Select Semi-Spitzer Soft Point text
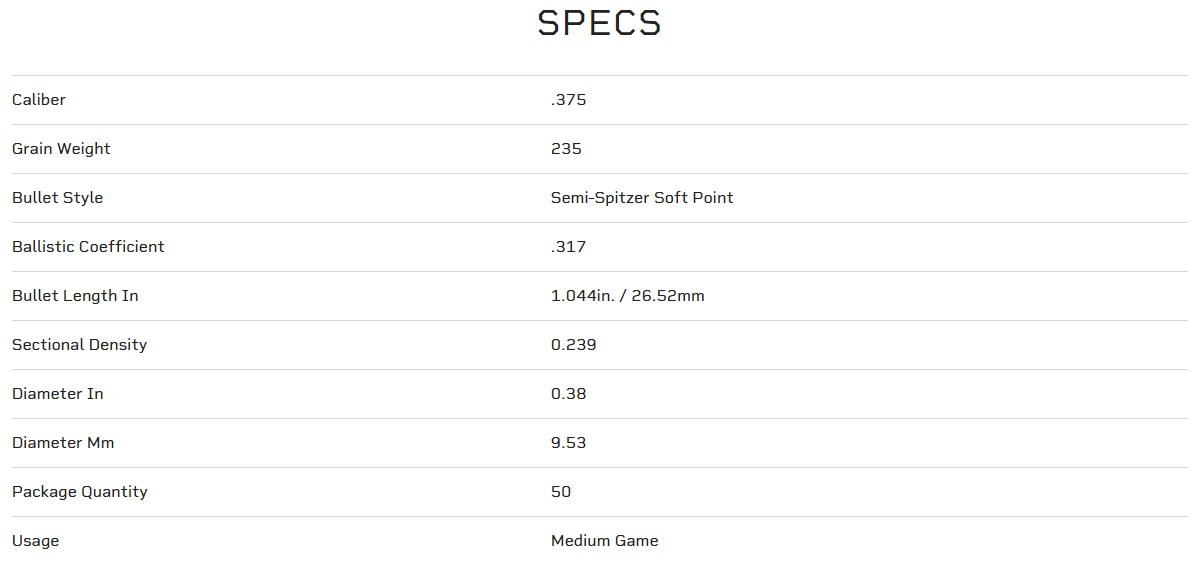Screen dimensions: 1198x568 pyautogui.click(x=642, y=198)
